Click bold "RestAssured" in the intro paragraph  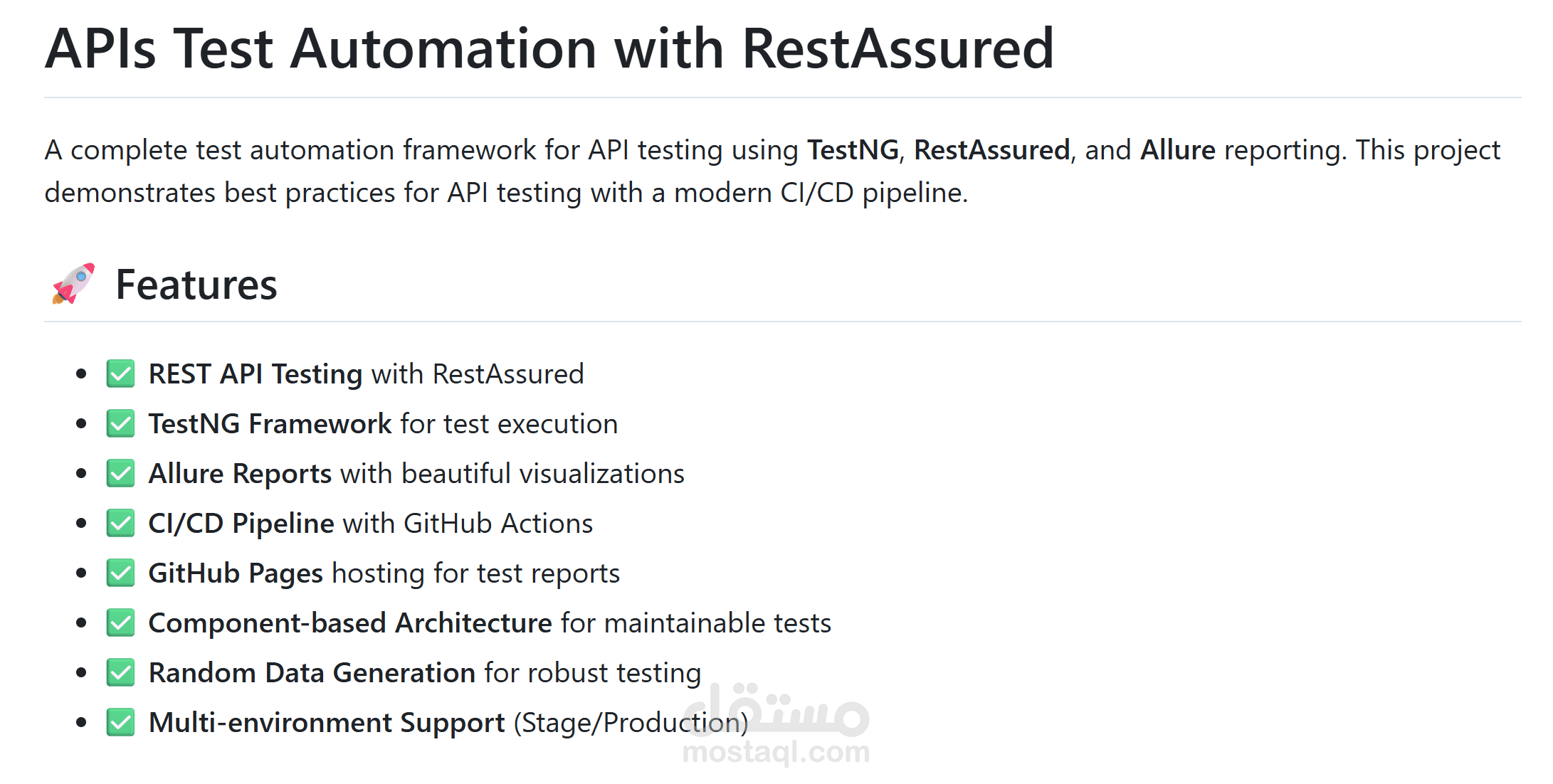(991, 150)
